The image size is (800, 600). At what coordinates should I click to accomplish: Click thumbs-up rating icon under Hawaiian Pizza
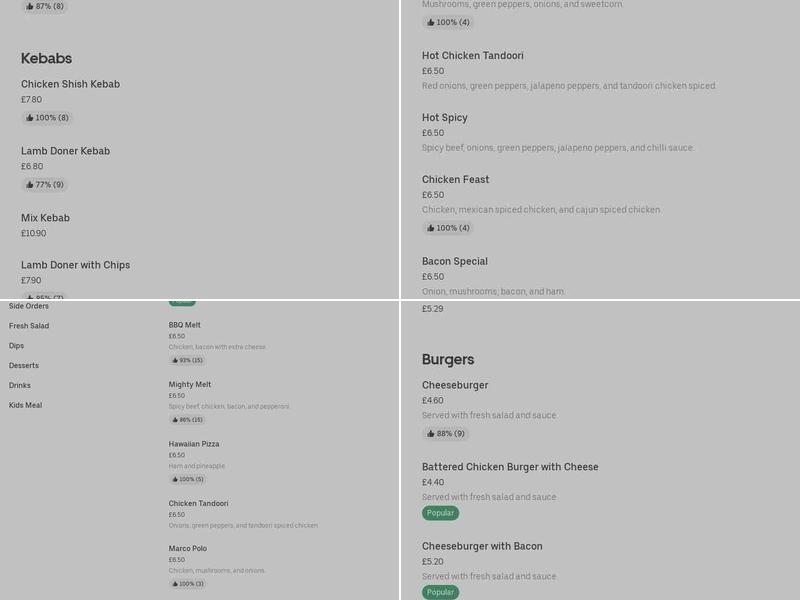(173, 479)
